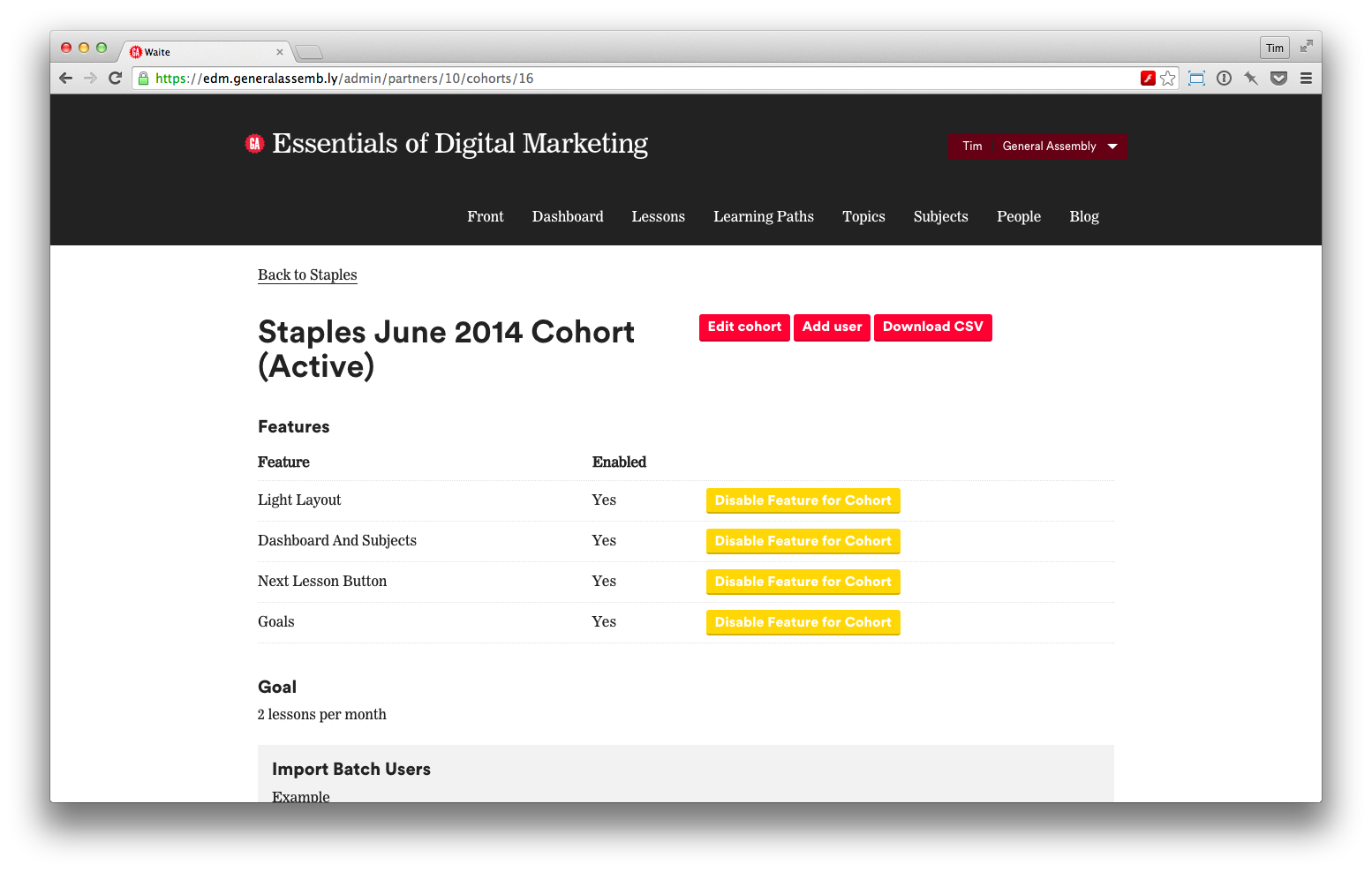Viewport: 1372px width, 872px height.
Task: Click the browser back arrow
Action: point(65,79)
